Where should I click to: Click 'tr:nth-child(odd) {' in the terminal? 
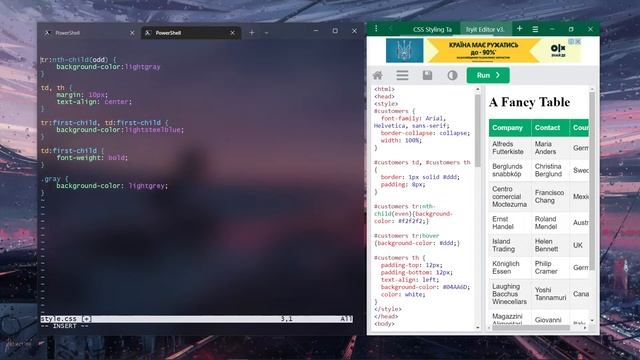click(x=79, y=60)
